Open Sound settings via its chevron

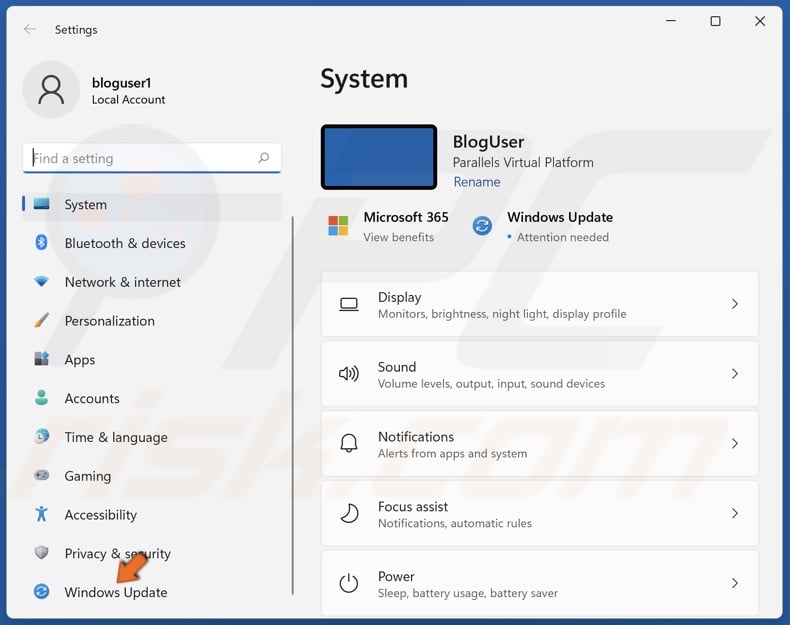735,374
